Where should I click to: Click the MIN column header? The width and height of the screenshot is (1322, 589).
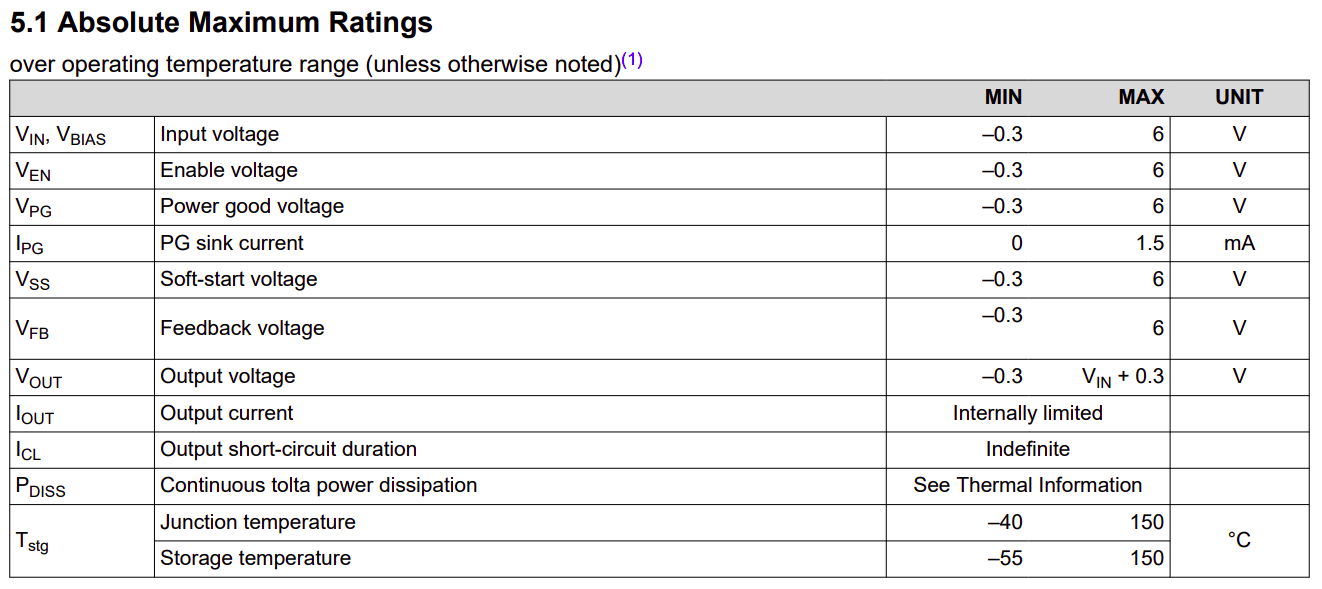point(1003,97)
